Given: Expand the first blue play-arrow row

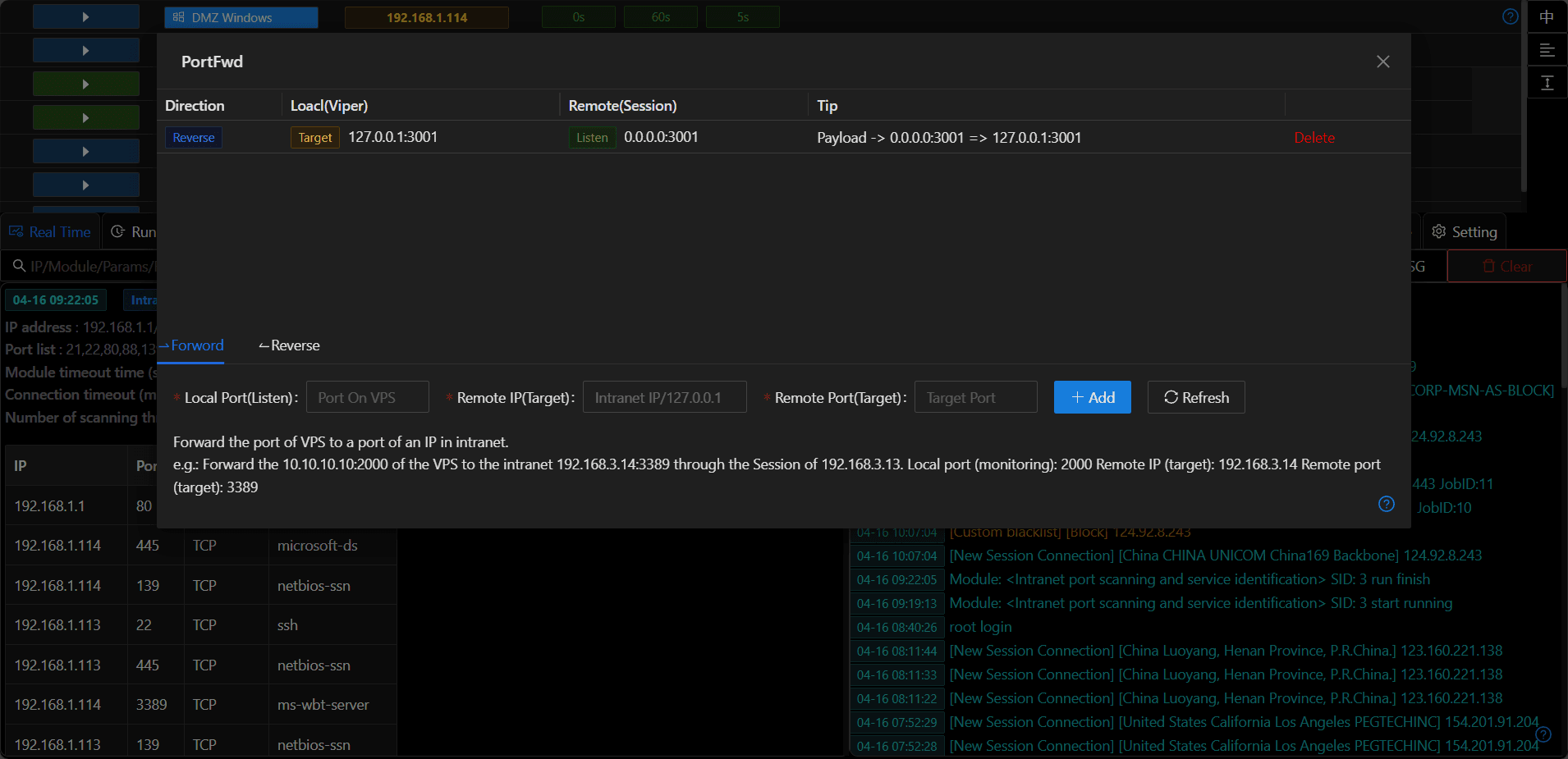Looking at the screenshot, I should click(85, 17).
